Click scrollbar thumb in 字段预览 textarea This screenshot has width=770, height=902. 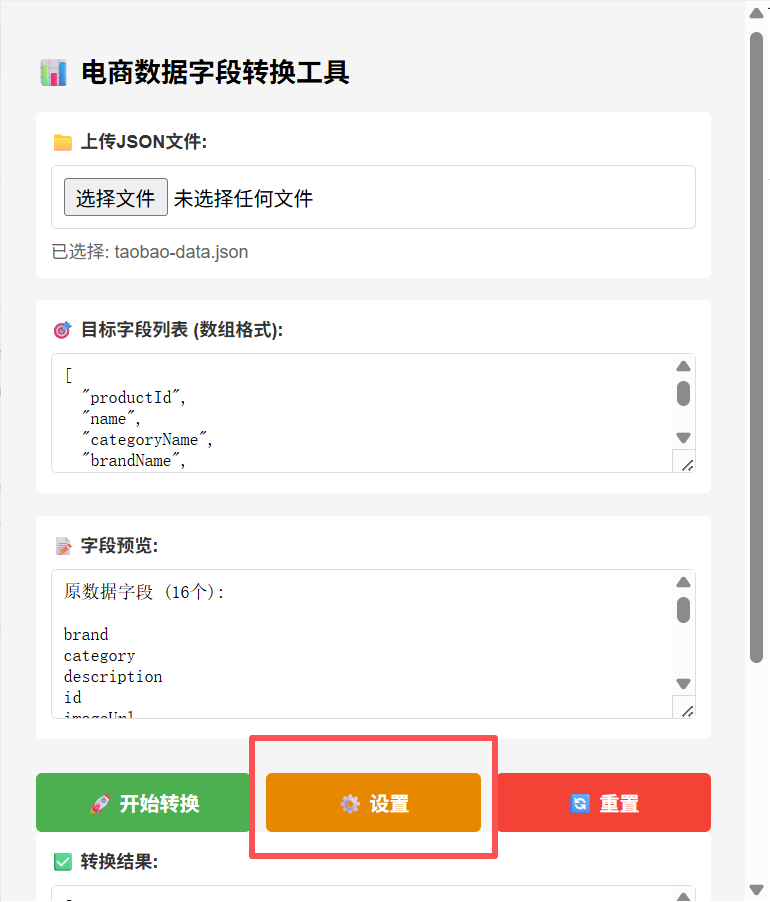point(683,610)
